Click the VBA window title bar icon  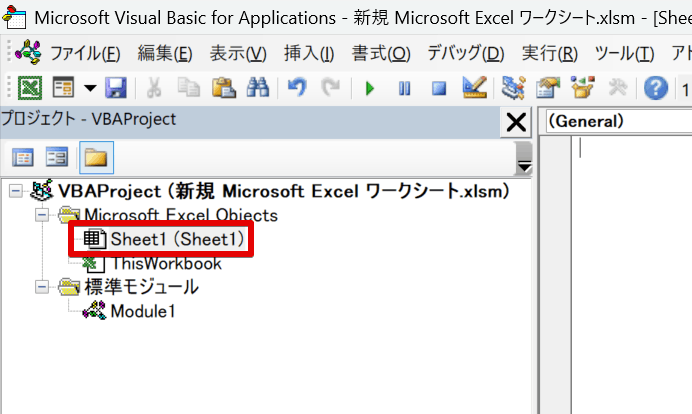point(14,17)
